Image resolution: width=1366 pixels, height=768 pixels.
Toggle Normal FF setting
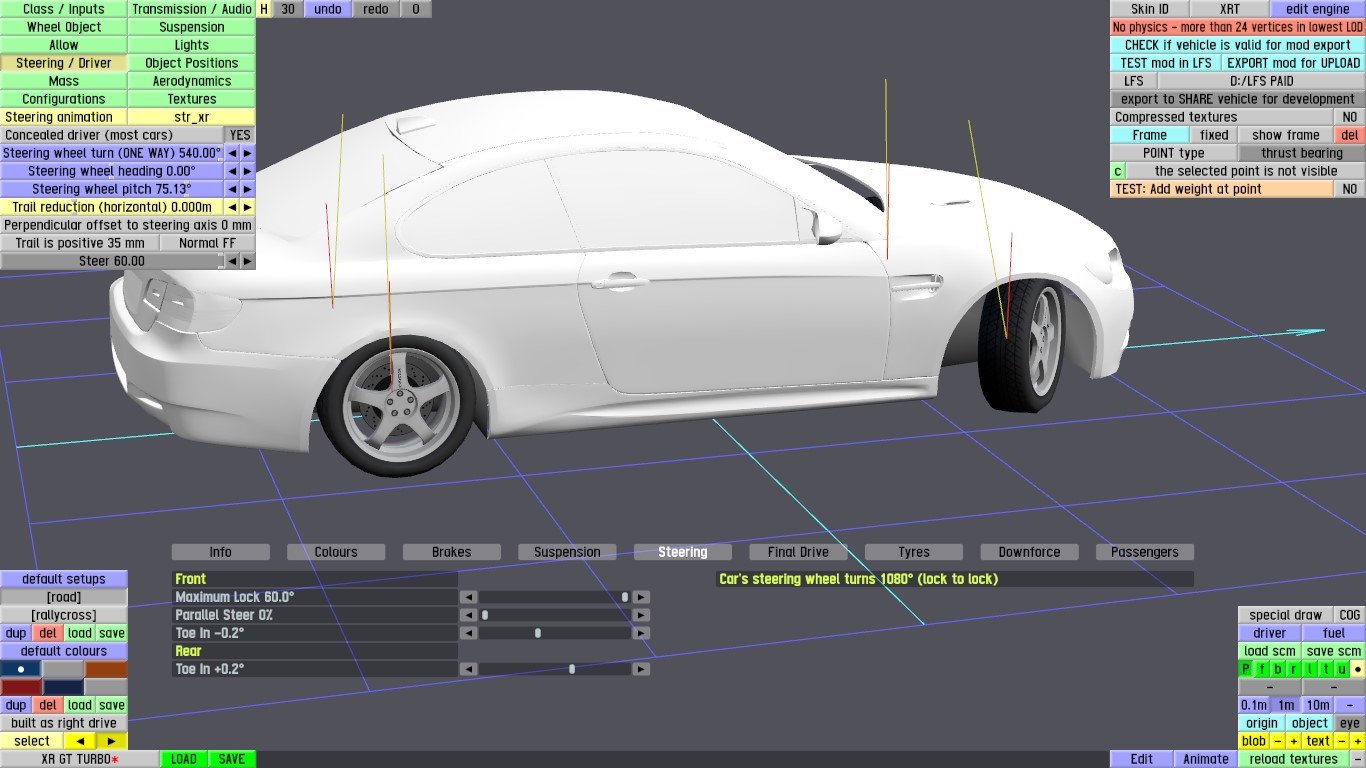(x=207, y=243)
